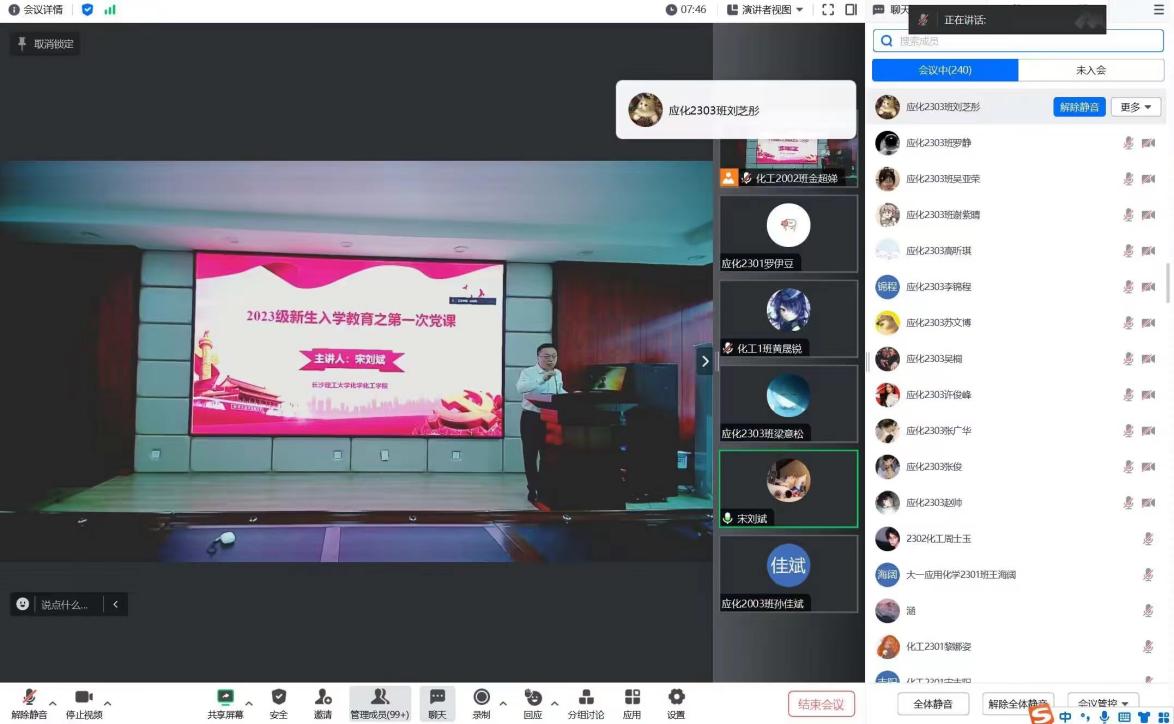Image resolution: width=1174 pixels, height=724 pixels.
Task: Select the 会议中(240) tab
Action: 945,70
